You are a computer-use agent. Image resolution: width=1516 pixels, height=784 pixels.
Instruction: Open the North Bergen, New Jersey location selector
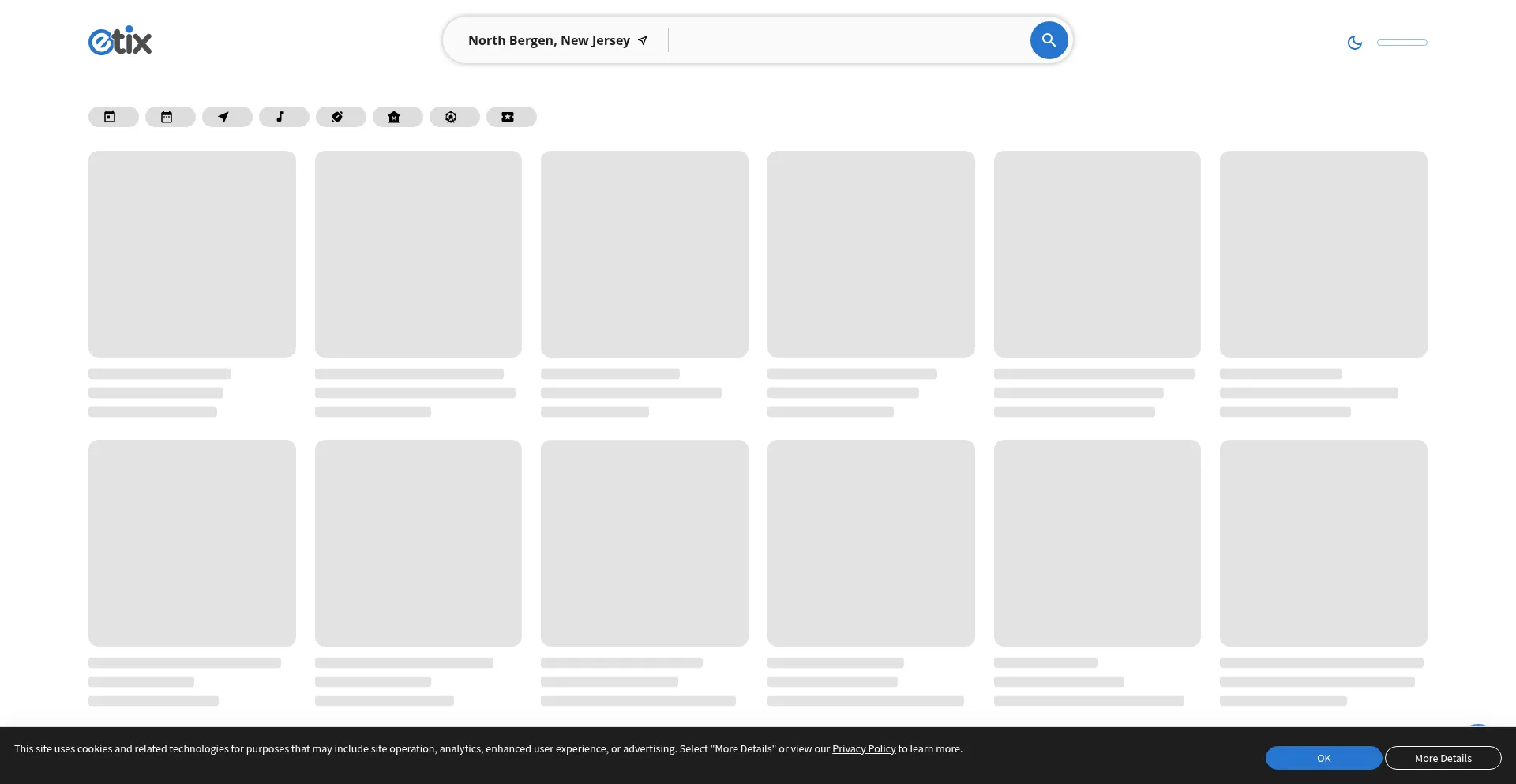(549, 40)
